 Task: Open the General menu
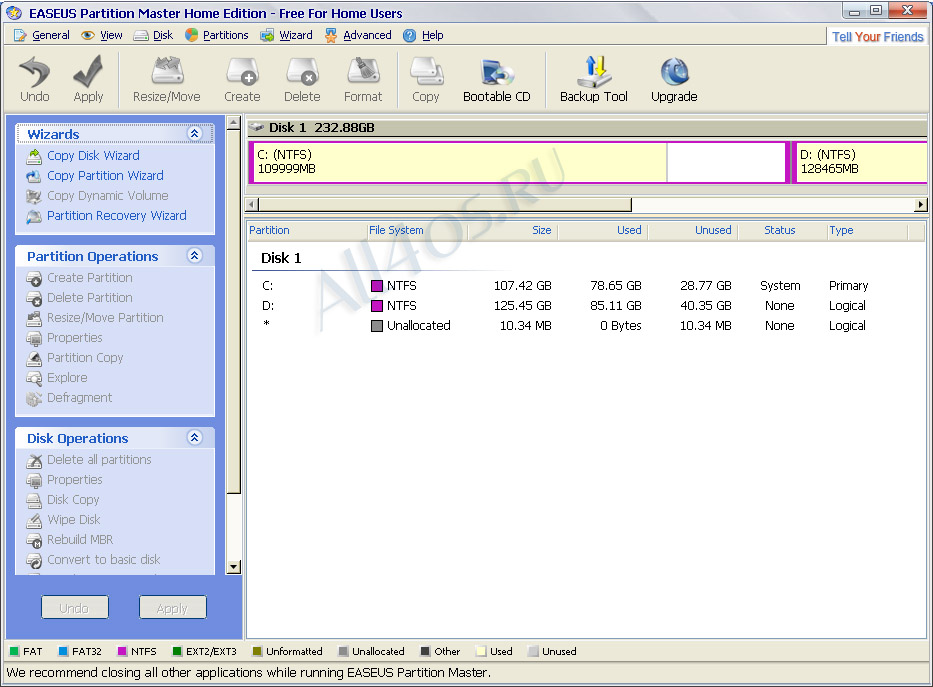coord(42,35)
